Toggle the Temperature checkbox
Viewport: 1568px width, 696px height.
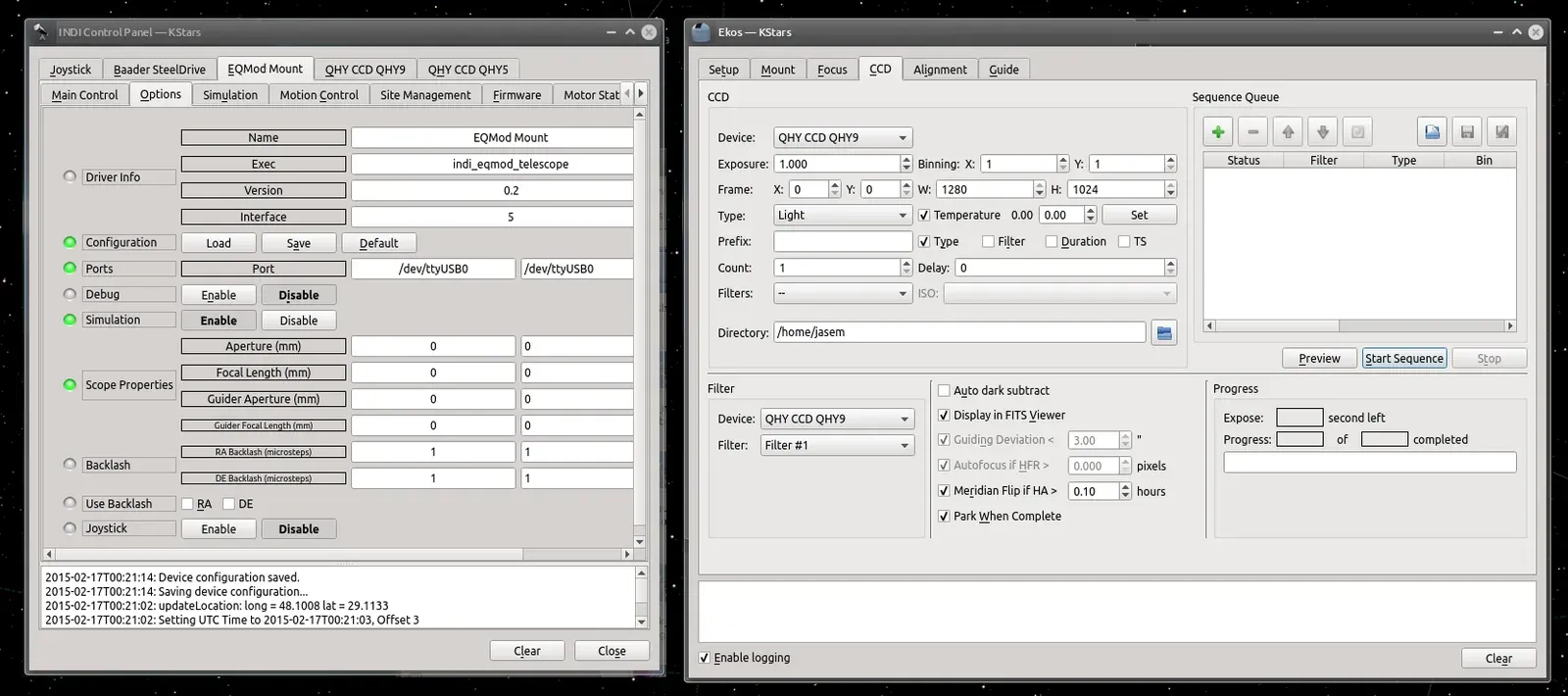pos(924,215)
